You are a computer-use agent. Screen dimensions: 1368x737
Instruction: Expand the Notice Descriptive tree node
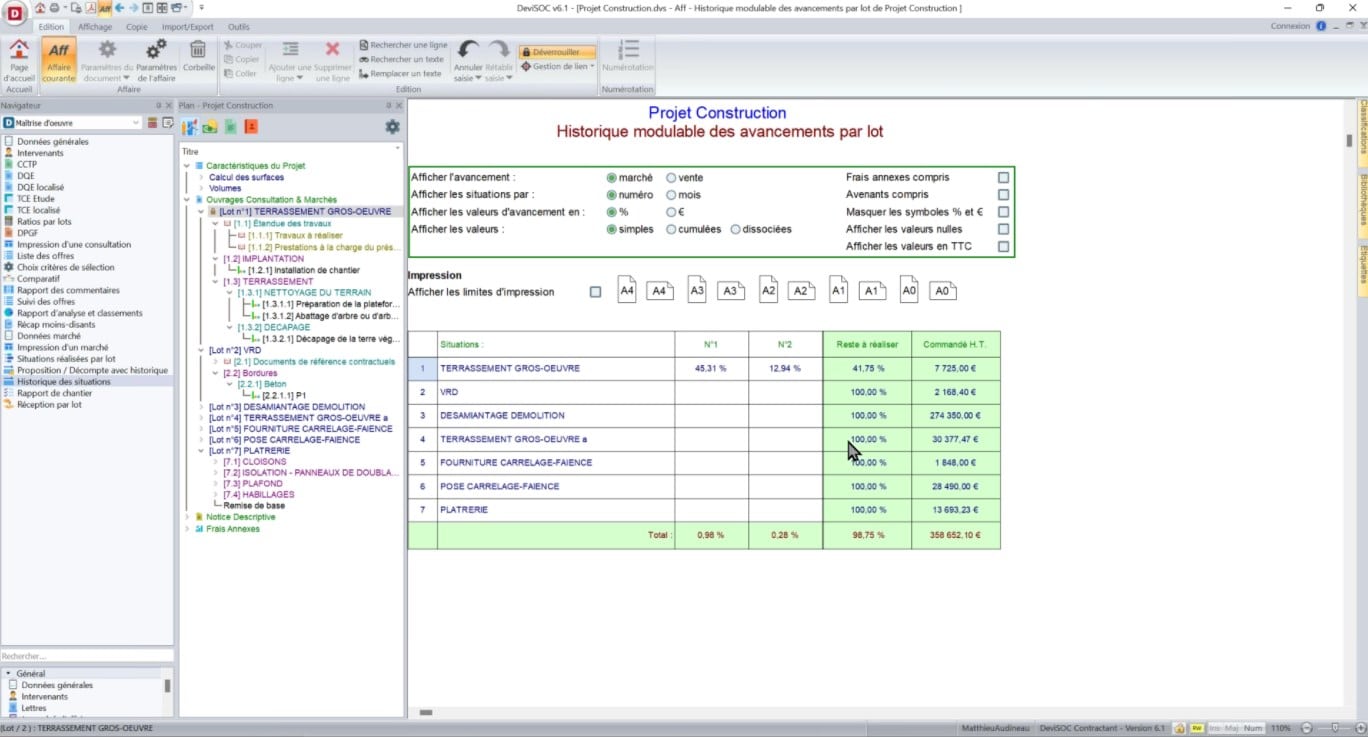[x=187, y=517]
